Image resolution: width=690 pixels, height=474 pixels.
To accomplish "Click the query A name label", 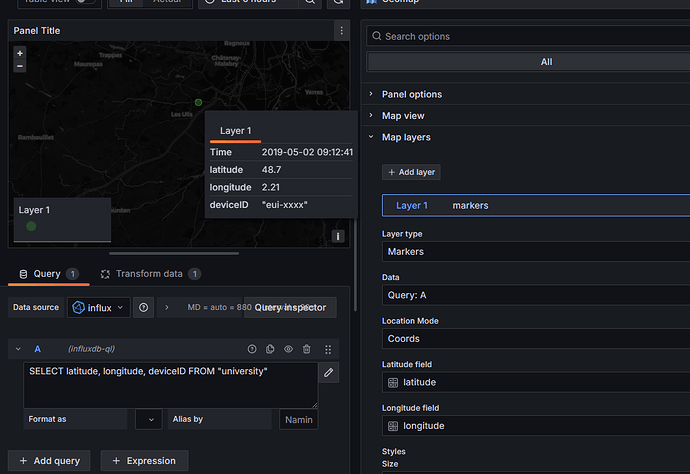I will pyautogui.click(x=37, y=349).
